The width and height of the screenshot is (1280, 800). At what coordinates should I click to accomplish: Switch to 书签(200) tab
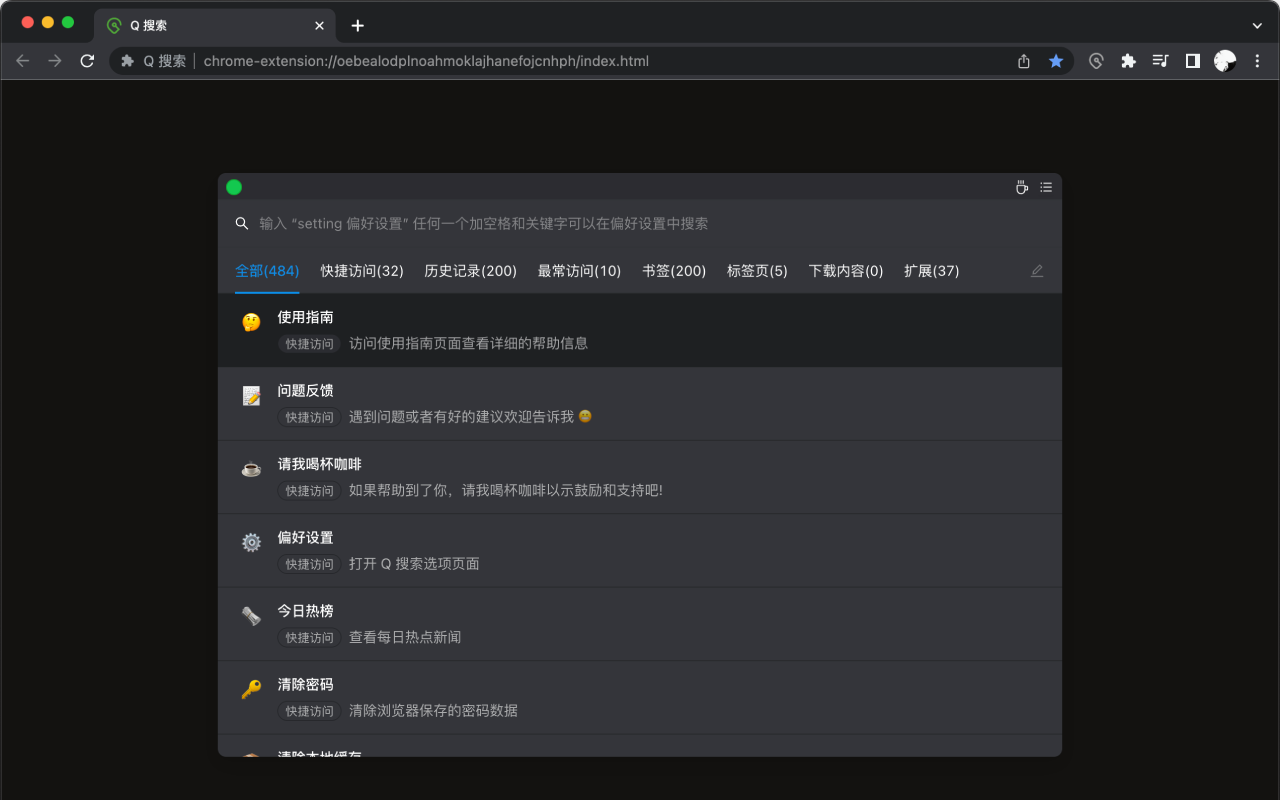tap(674, 271)
